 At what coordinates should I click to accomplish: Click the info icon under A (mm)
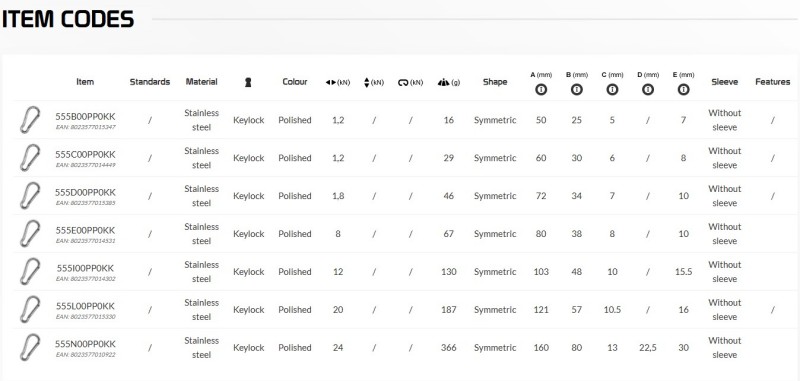[541, 90]
